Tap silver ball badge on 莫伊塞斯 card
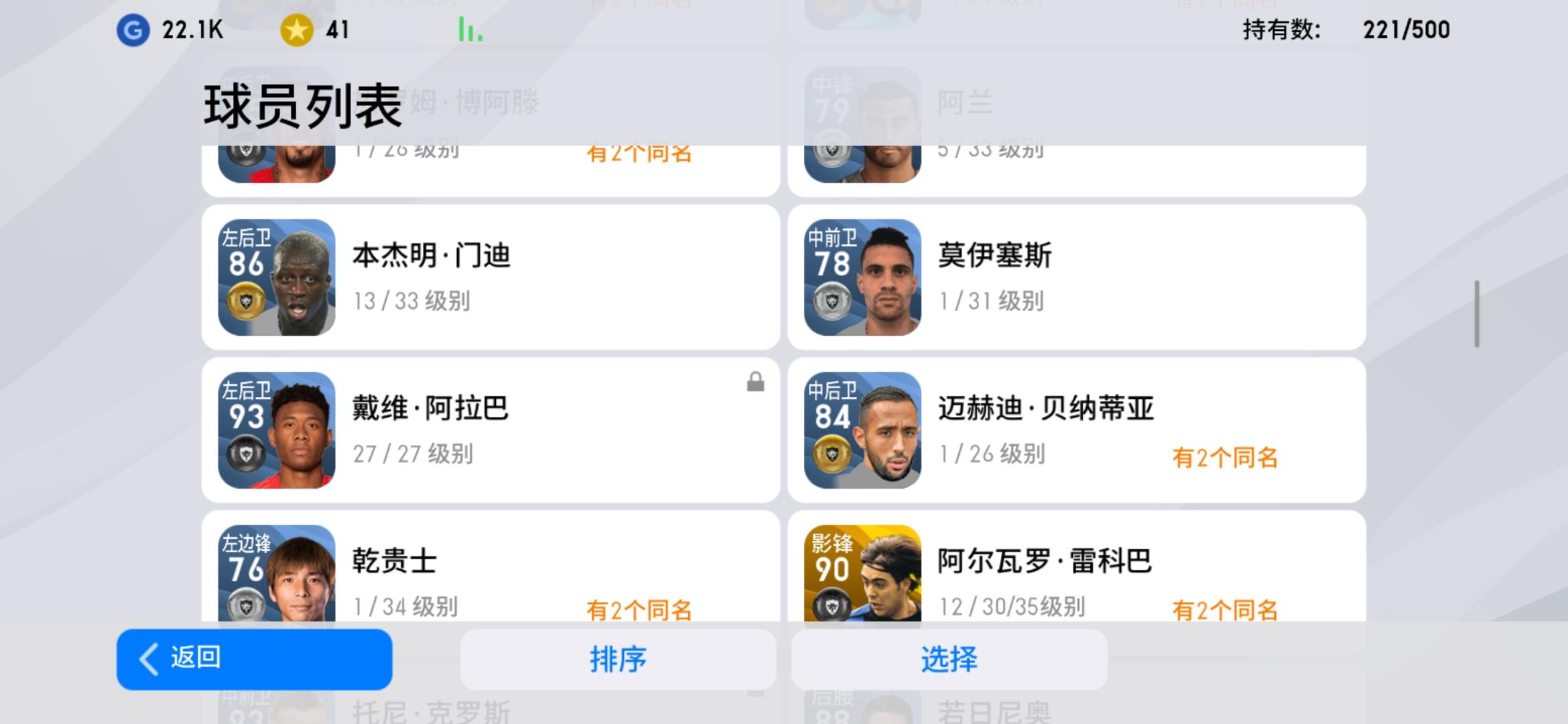 coord(832,302)
